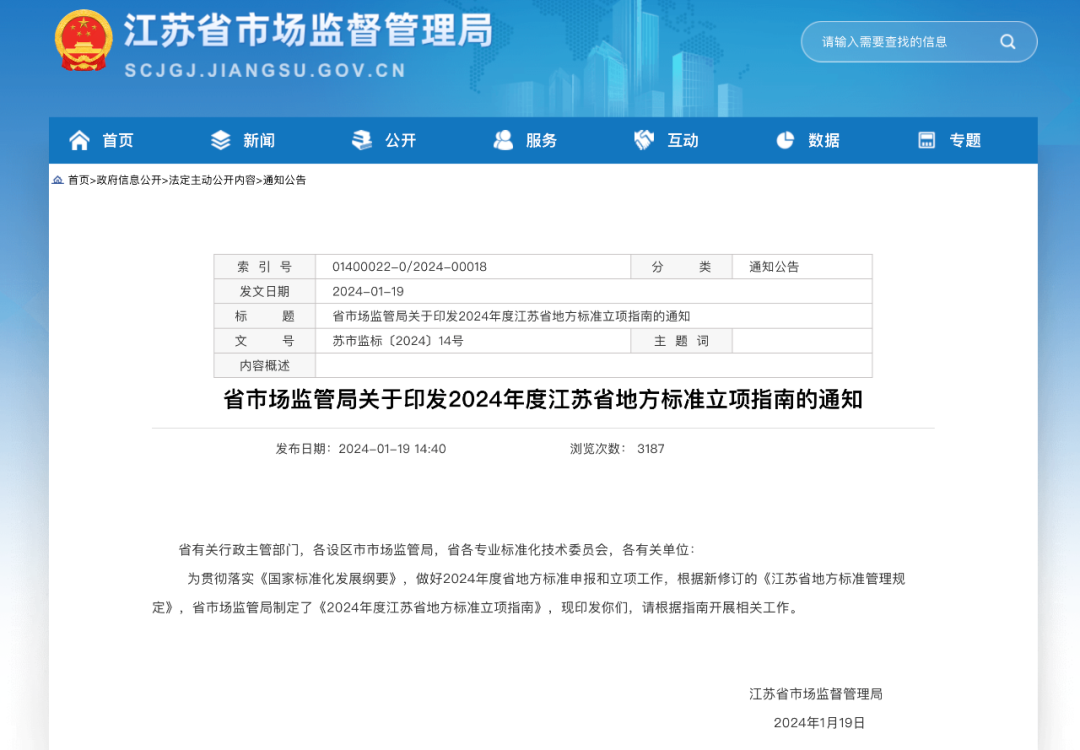1080x750 pixels.
Task: Click the calendar icon beside 专题
Action: tap(927, 140)
